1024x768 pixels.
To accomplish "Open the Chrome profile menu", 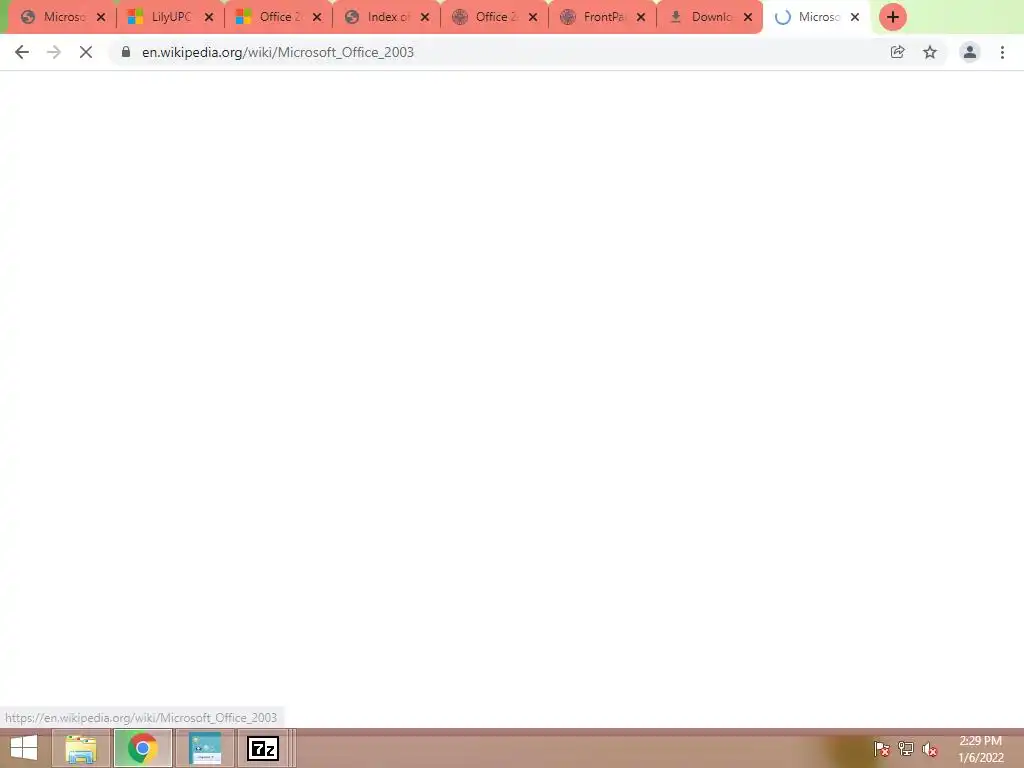I will (970, 52).
